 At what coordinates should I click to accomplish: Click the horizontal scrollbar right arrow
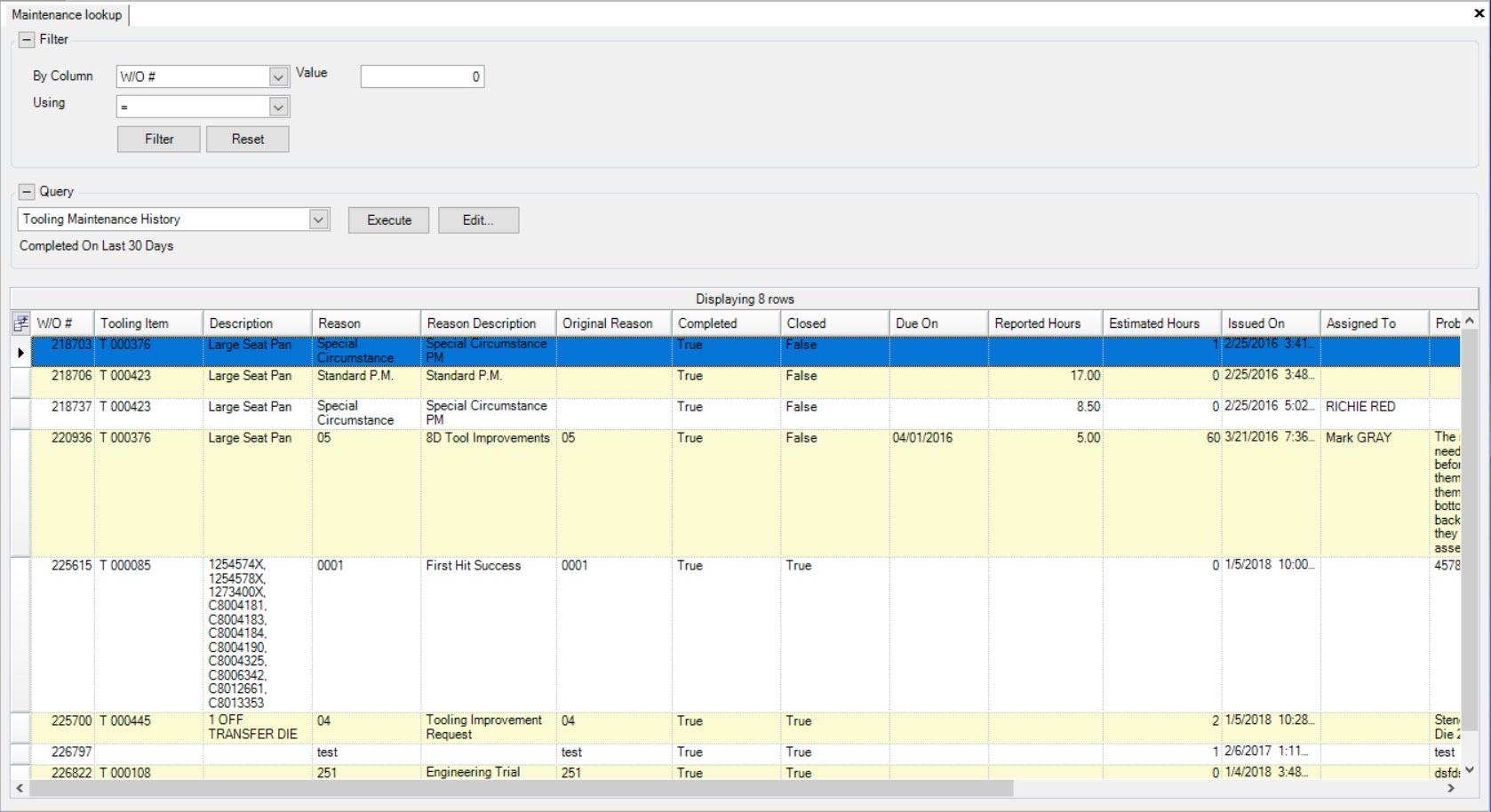pos(1451,788)
